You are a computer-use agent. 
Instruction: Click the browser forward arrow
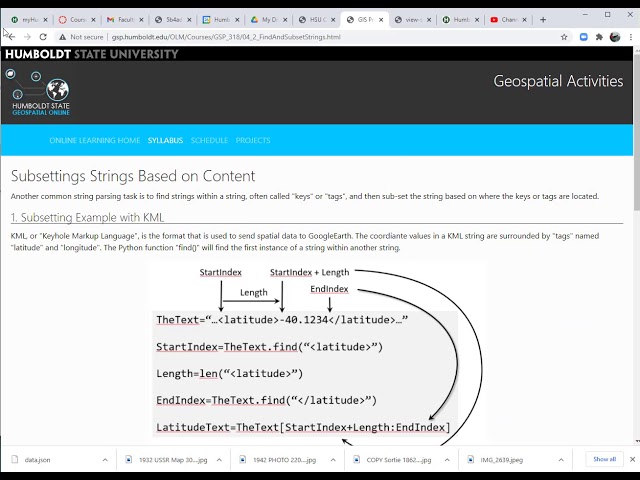27,37
